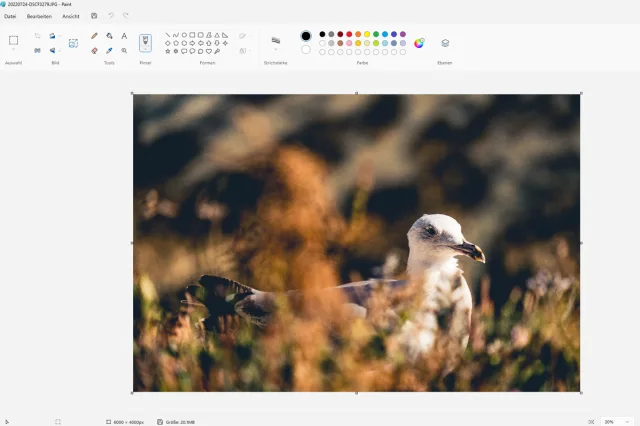Select primary color circle (black)
This screenshot has width=640, height=426.
pos(306,36)
